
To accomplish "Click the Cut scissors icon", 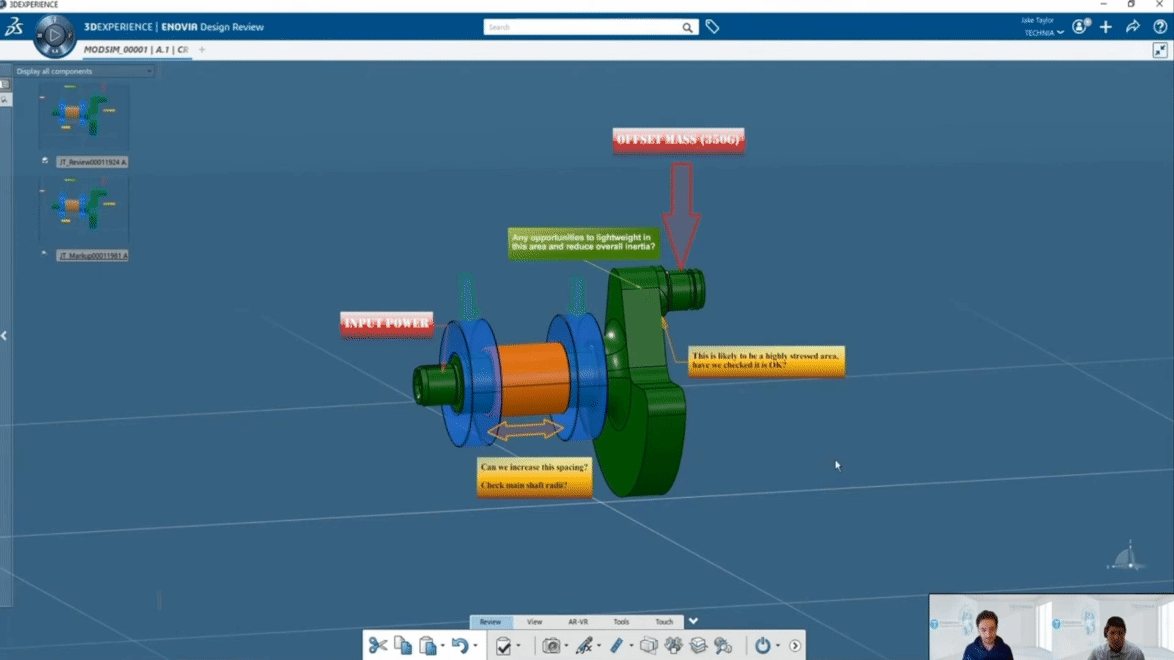I will click(x=377, y=646).
